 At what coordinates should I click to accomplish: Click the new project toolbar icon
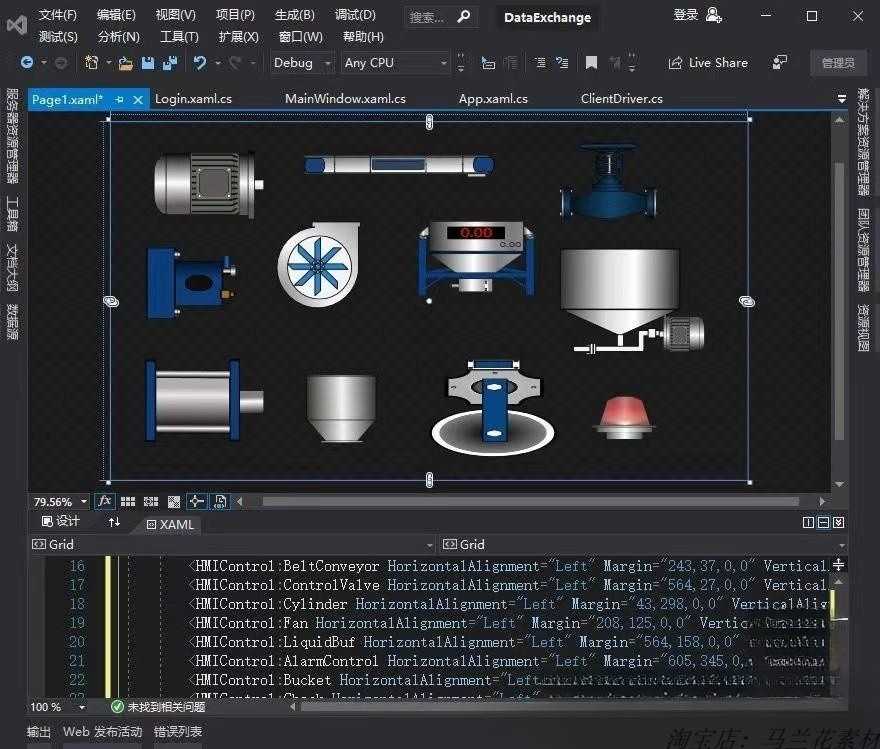pyautogui.click(x=91, y=63)
